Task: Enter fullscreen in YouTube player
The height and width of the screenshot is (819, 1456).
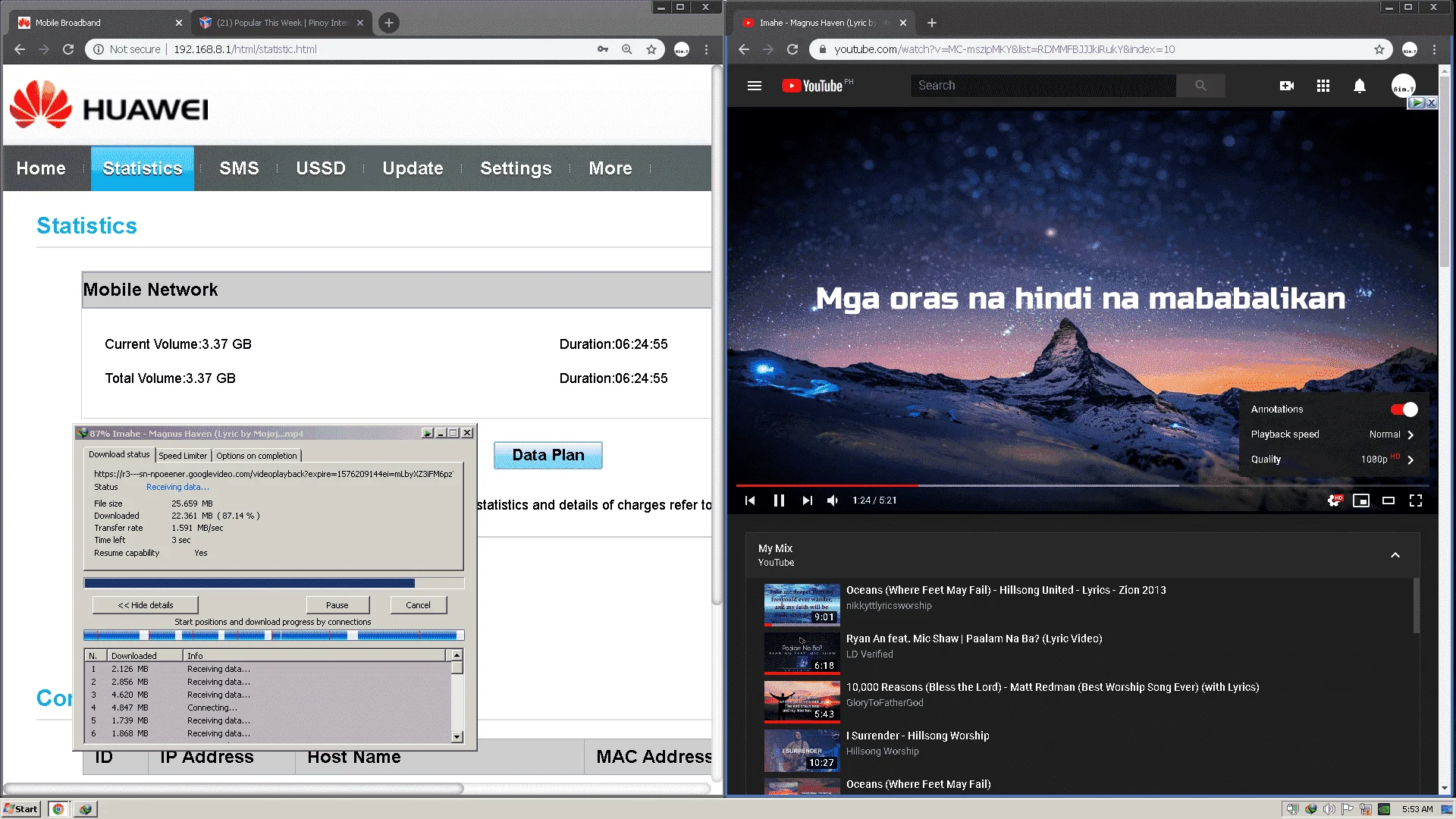Action: pyautogui.click(x=1416, y=500)
